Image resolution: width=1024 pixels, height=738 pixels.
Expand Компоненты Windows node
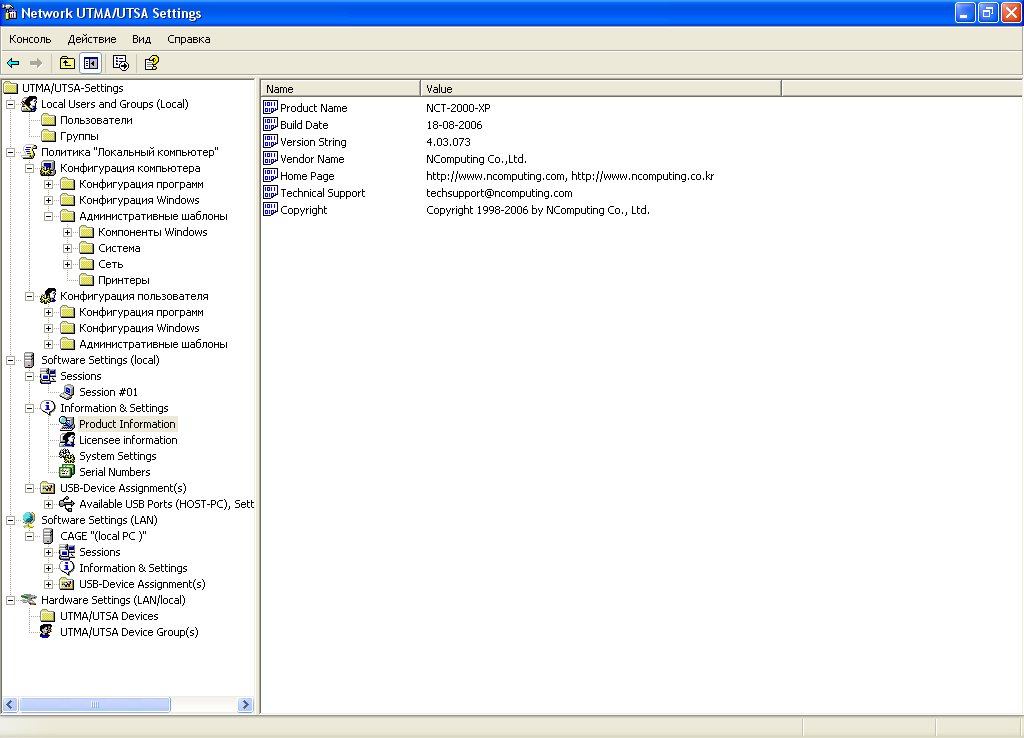click(67, 233)
